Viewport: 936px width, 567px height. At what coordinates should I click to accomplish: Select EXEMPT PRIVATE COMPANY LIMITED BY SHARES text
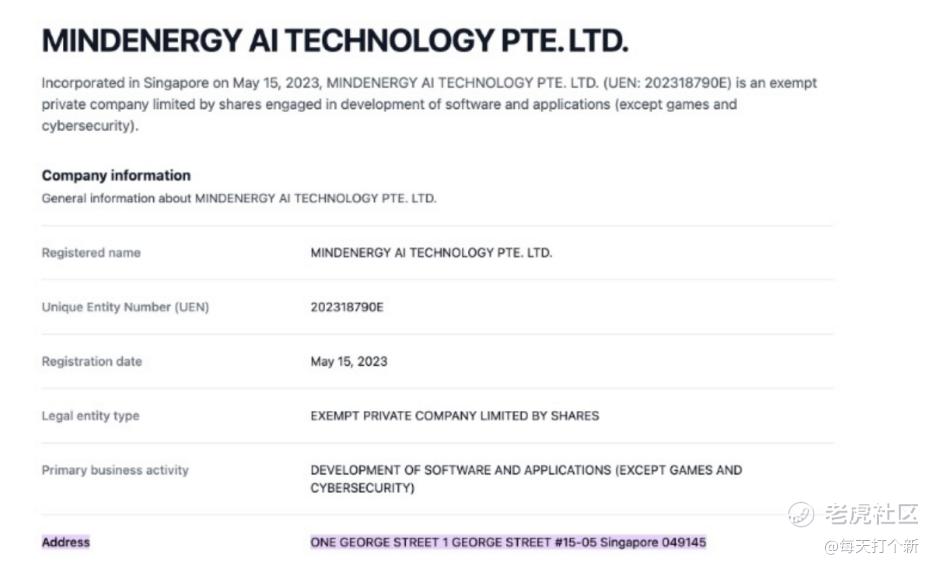(455, 416)
